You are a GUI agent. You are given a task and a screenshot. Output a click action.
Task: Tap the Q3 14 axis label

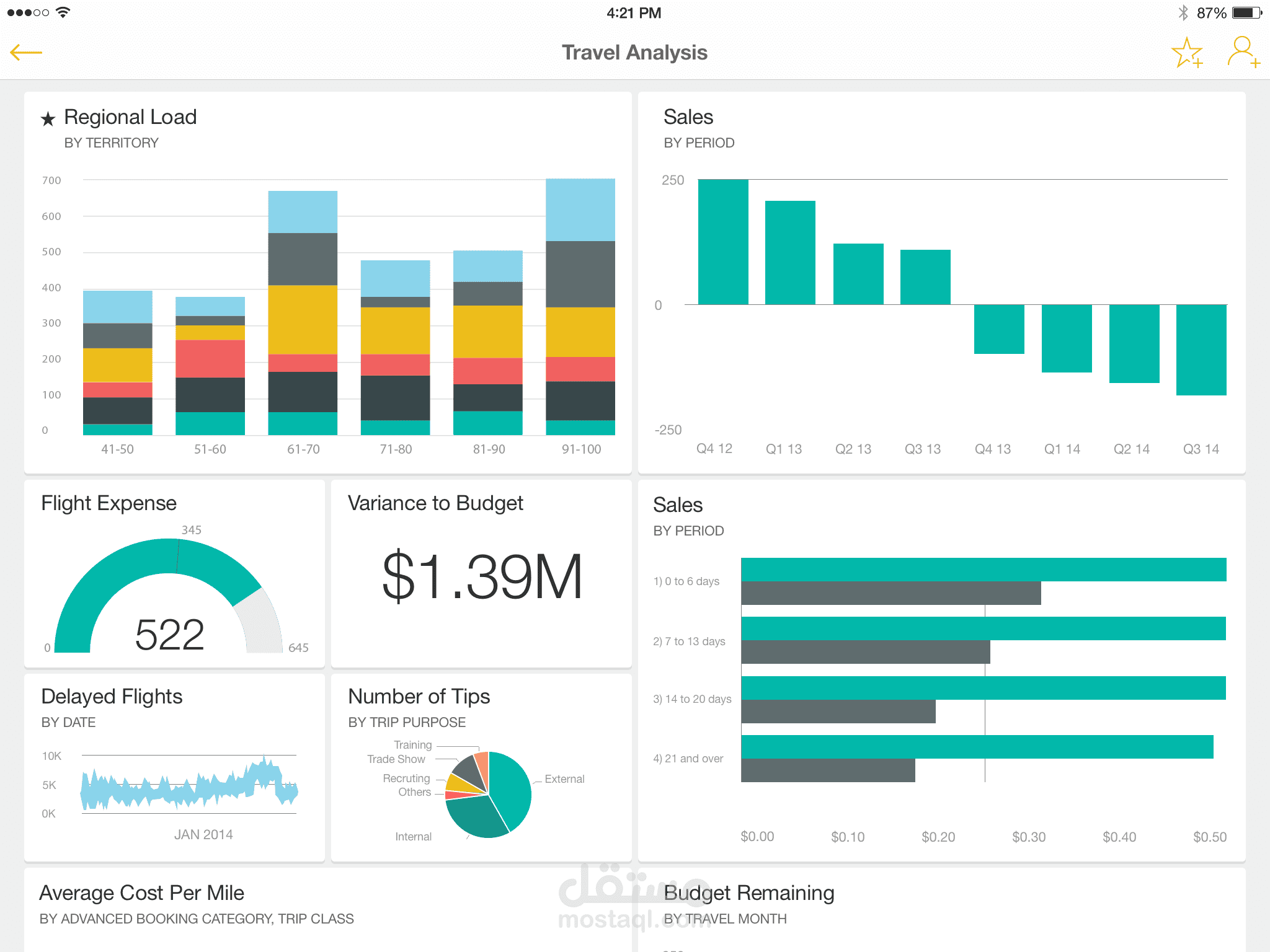1201,449
